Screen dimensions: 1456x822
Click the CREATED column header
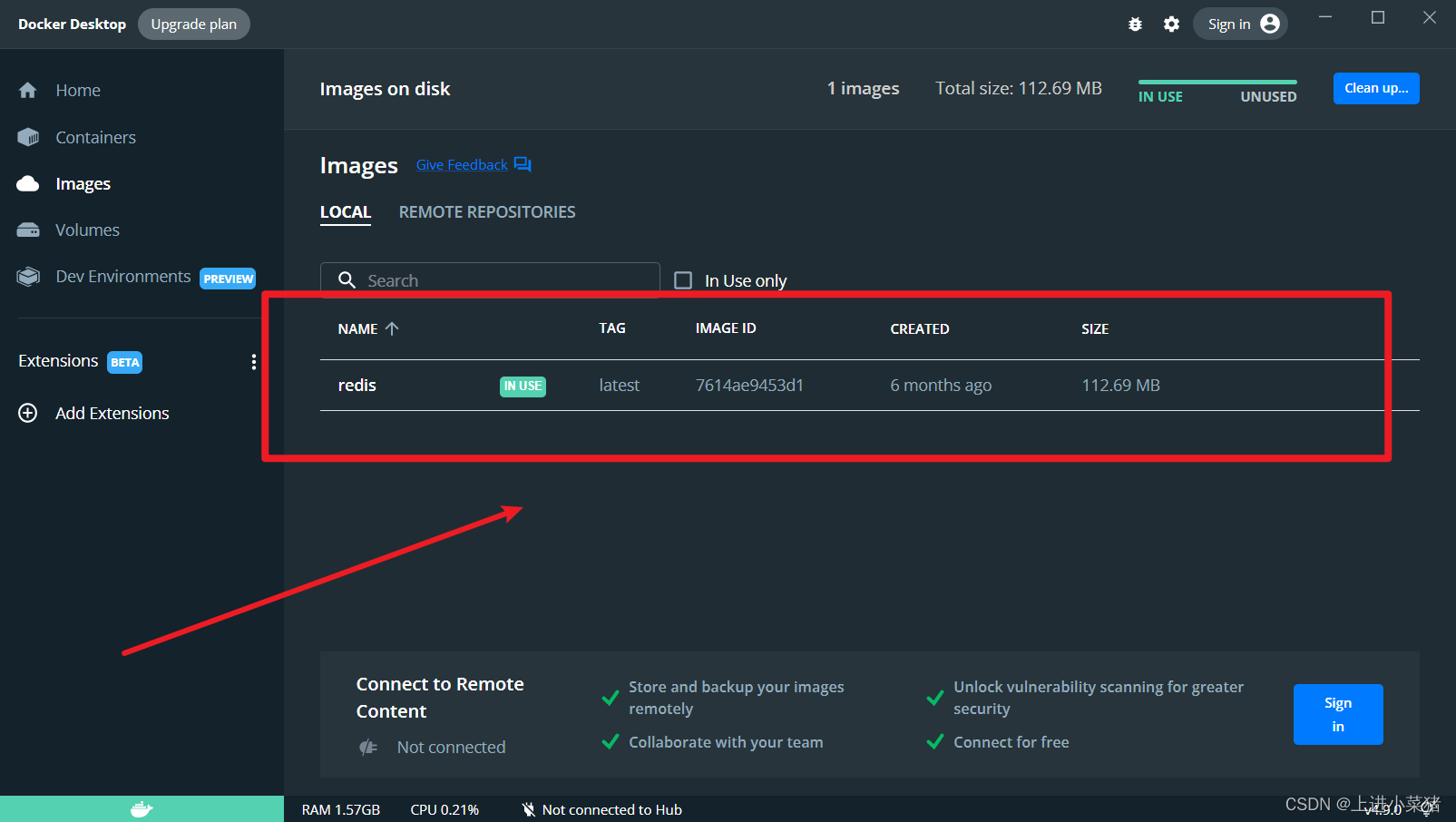[x=920, y=328]
